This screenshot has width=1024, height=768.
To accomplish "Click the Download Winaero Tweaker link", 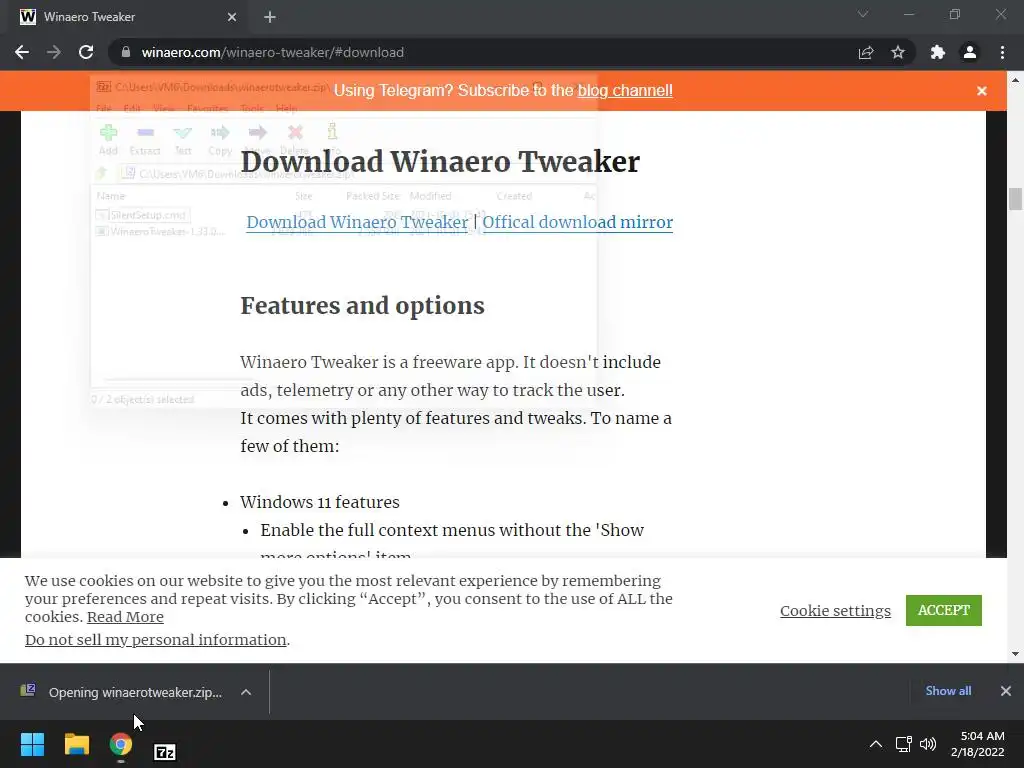I will pyautogui.click(x=357, y=222).
